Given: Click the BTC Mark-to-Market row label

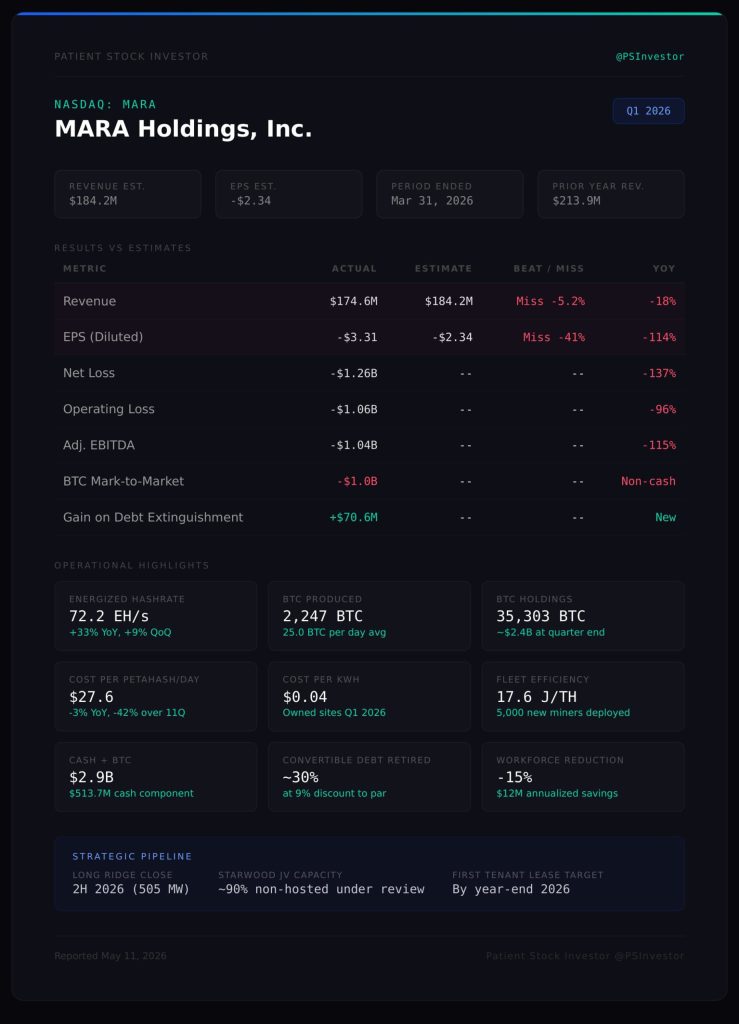Looking at the screenshot, I should [123, 481].
